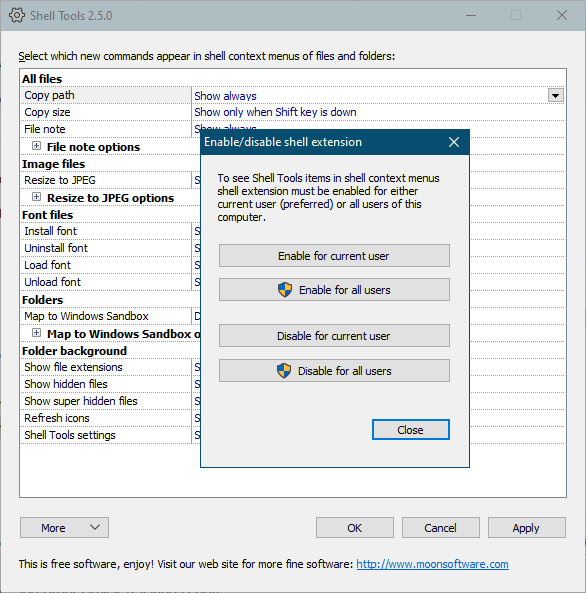Click the Close button in the dialog
The image size is (586, 593).
(411, 430)
